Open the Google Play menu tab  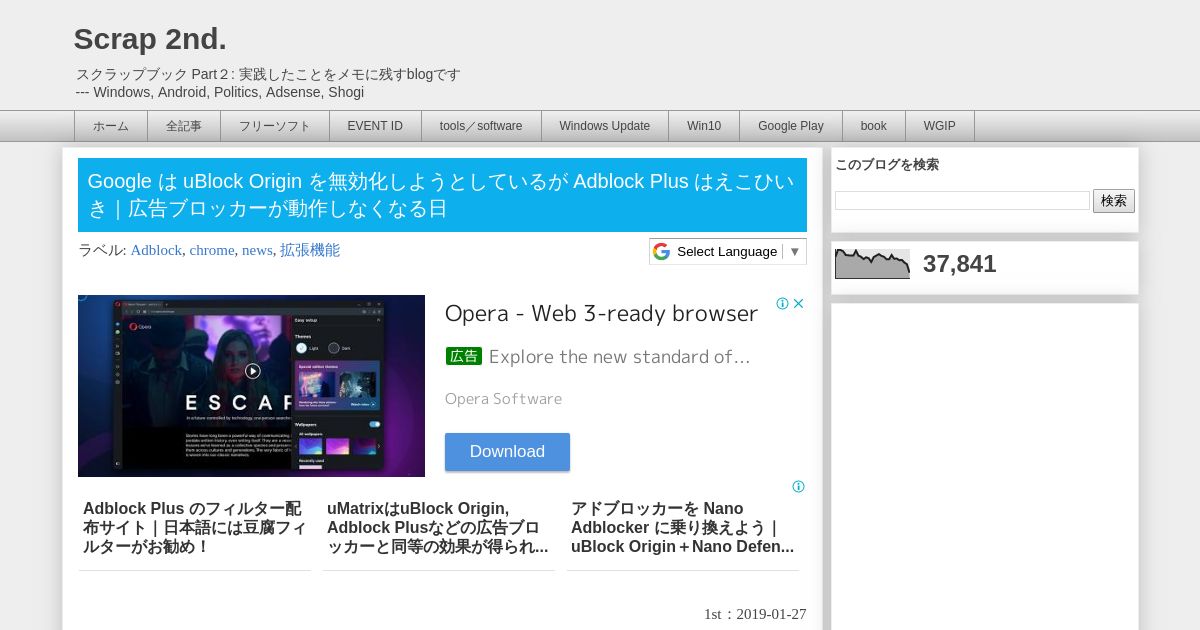tap(791, 126)
